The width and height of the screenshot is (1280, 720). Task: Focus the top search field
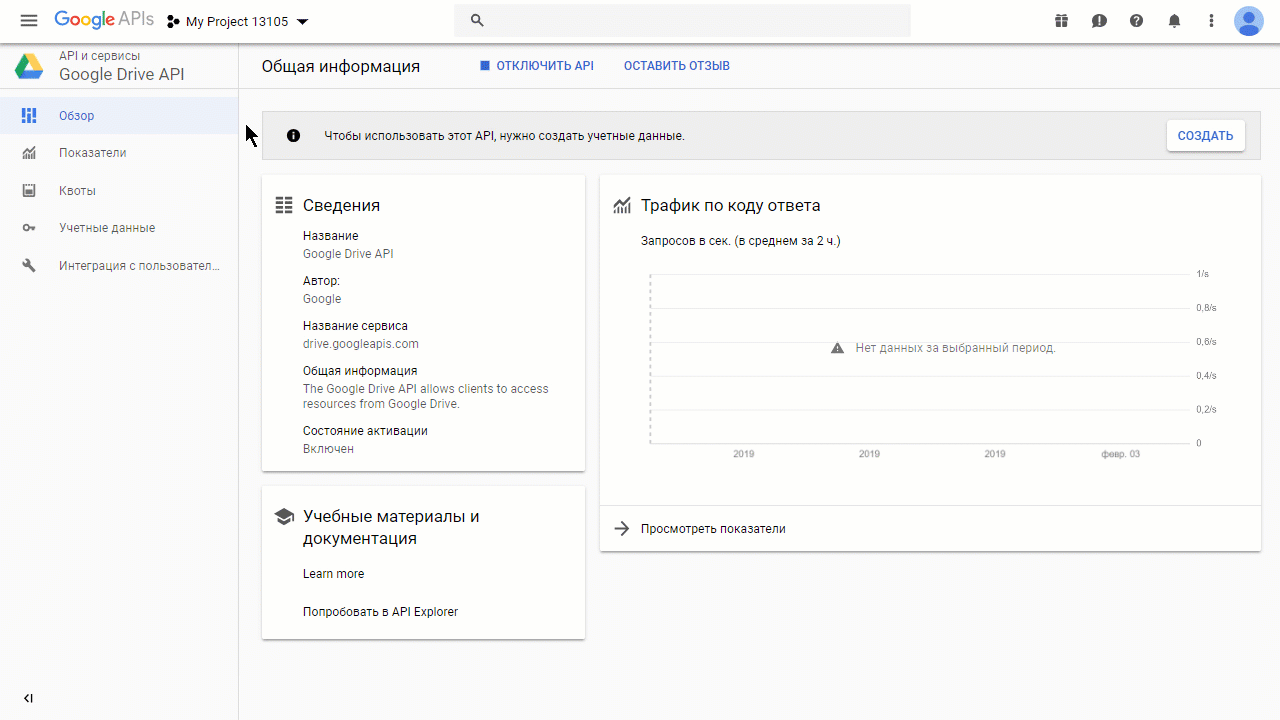coord(683,21)
